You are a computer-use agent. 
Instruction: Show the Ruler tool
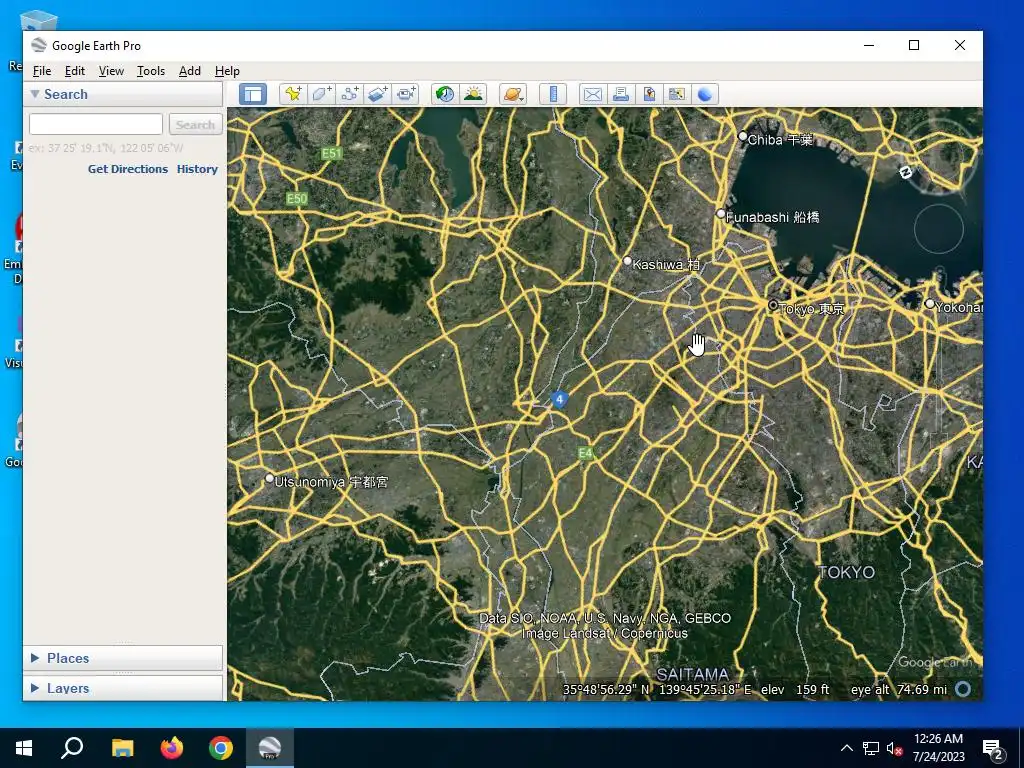tap(552, 94)
